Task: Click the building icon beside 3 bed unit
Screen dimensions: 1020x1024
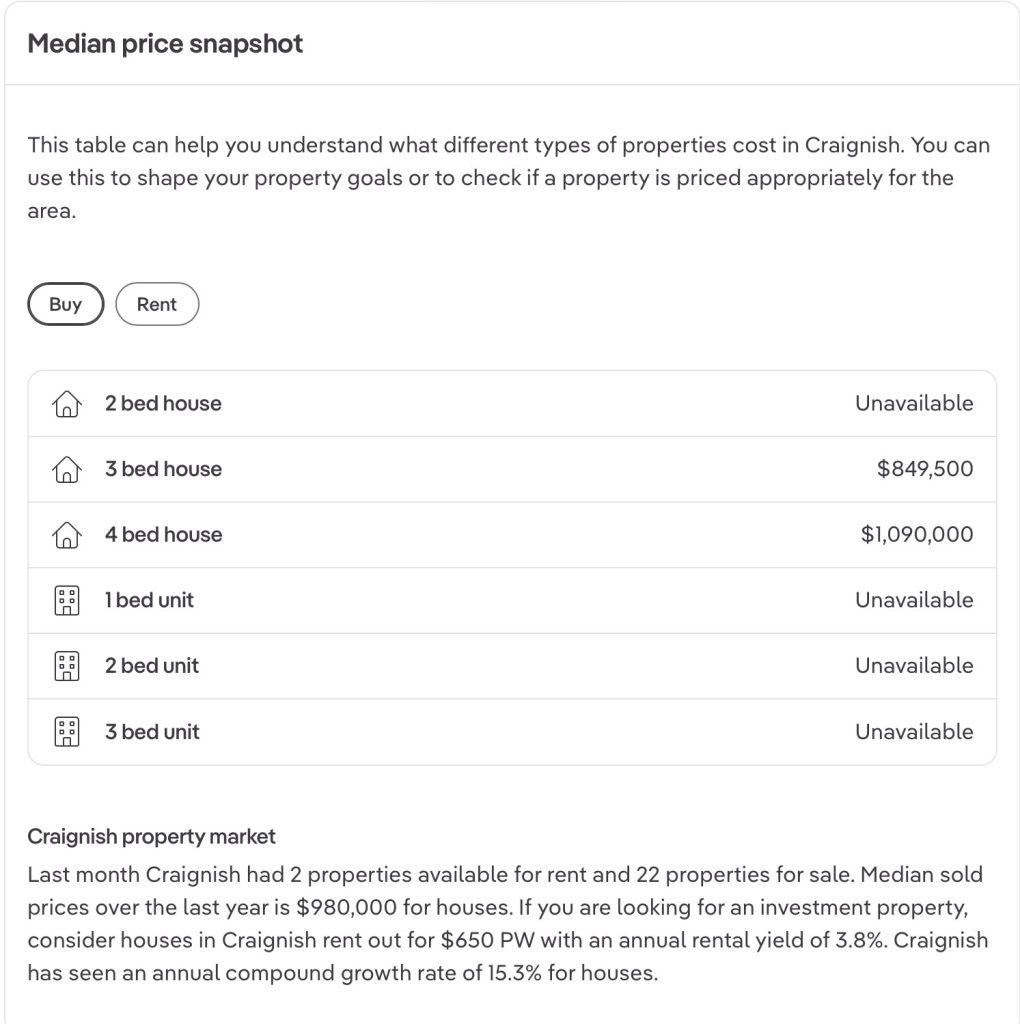Action: (x=66, y=732)
